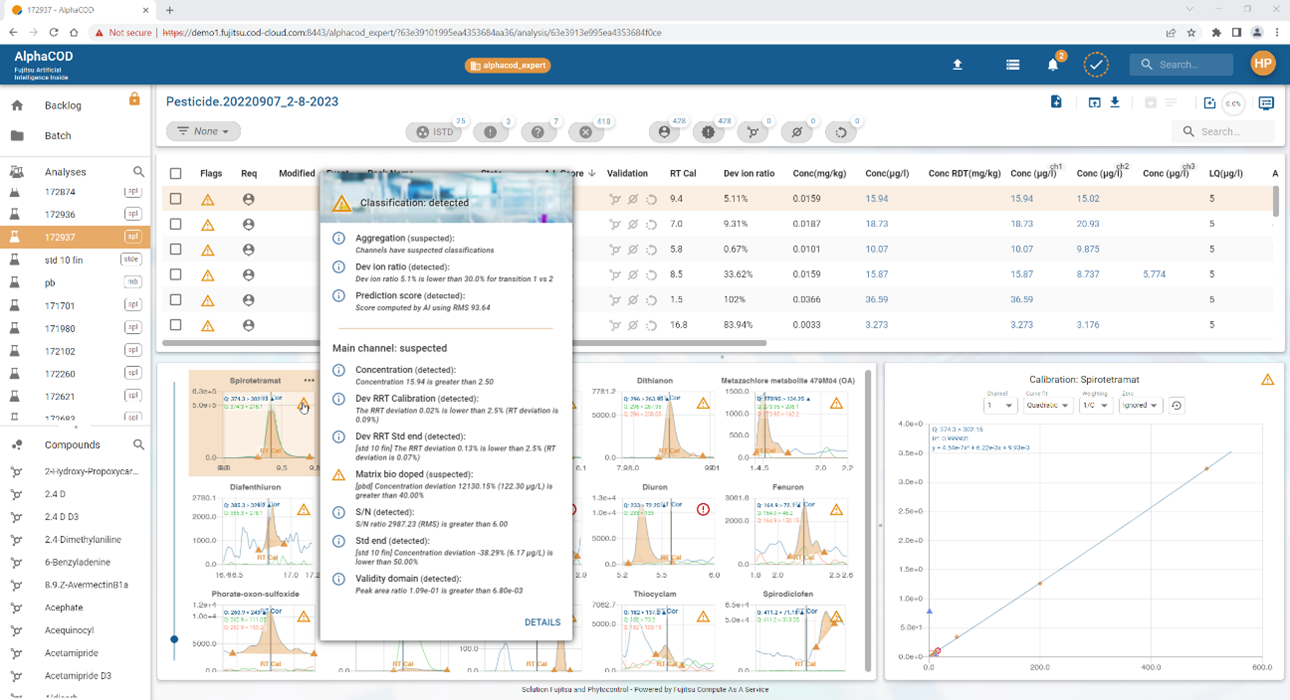Viewport: 1290px width, 700px height.
Task: Open the Curve fit Quadratic dropdown
Action: pos(1046,405)
